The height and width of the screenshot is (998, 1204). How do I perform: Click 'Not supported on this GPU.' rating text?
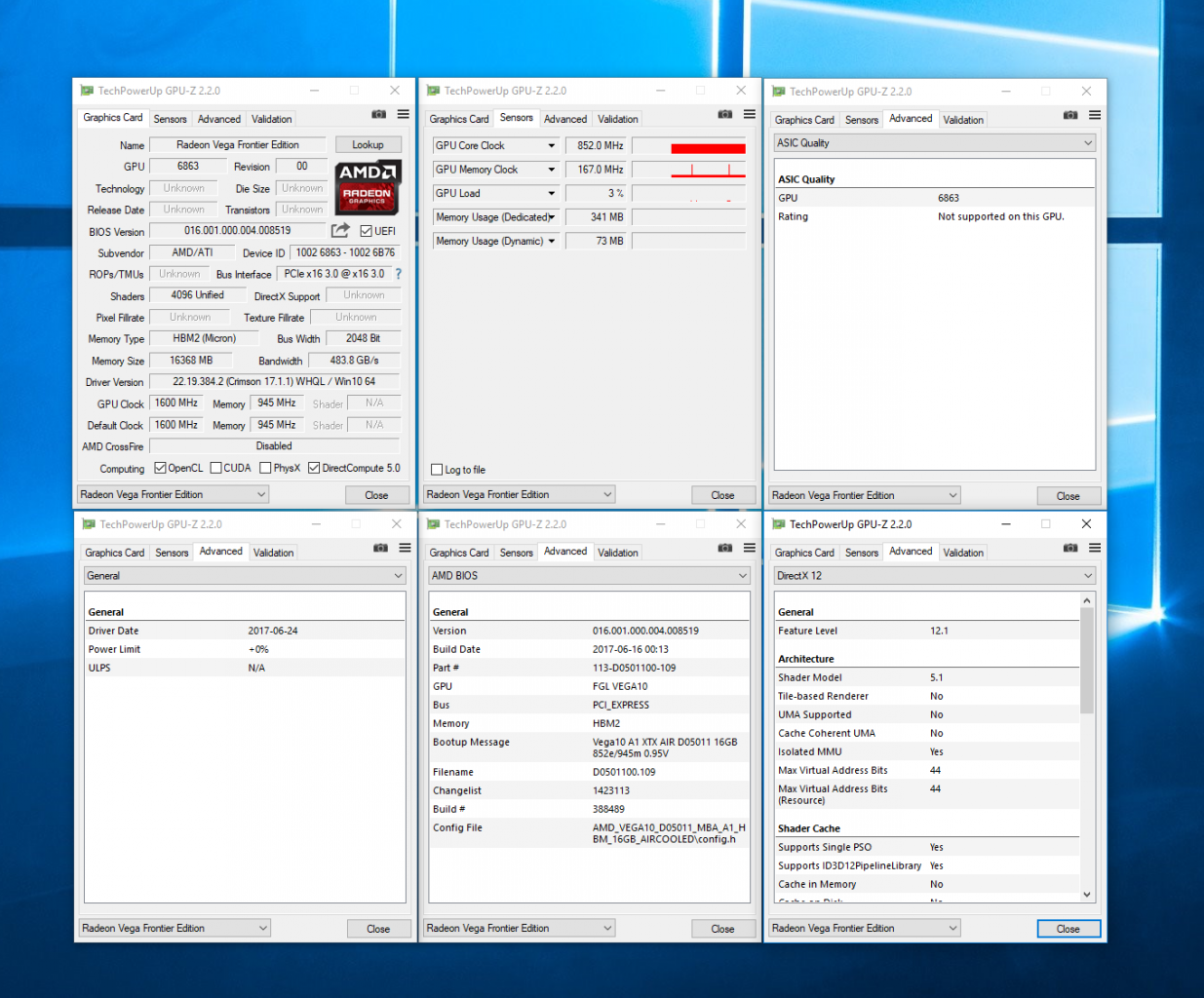[x=1000, y=216]
